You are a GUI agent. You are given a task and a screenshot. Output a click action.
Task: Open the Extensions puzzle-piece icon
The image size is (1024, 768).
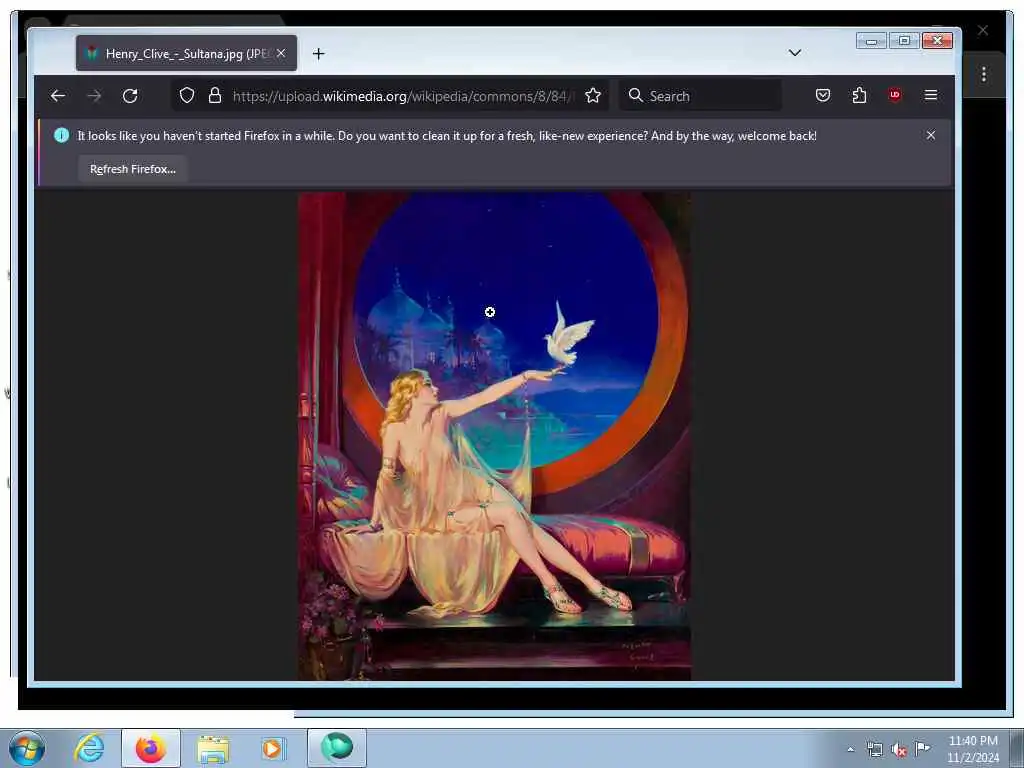coord(859,95)
